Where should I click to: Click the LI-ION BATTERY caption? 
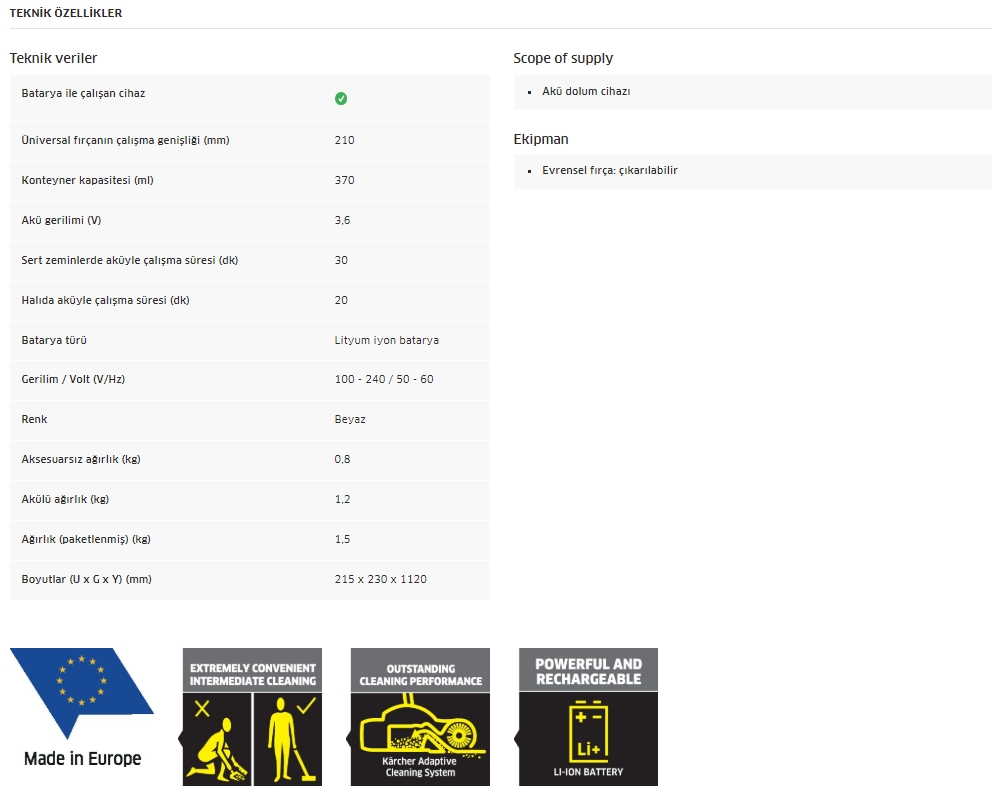point(588,772)
